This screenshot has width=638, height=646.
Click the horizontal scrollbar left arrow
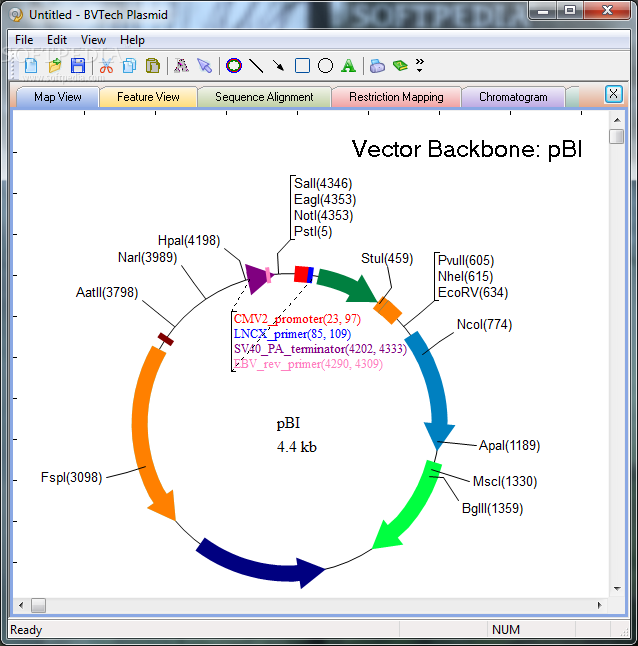(21, 605)
